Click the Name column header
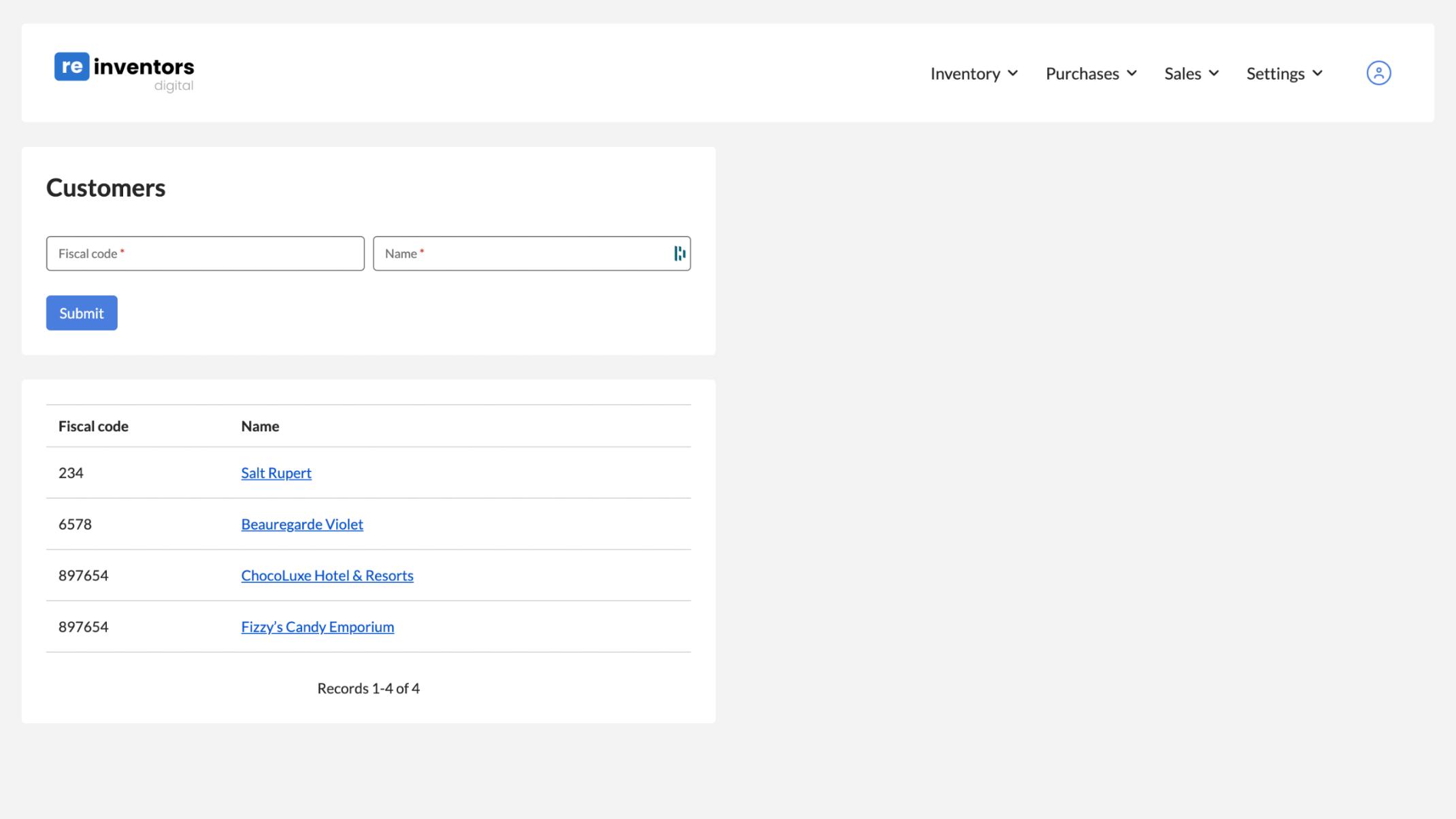The height and width of the screenshot is (819, 1456). tap(260, 426)
